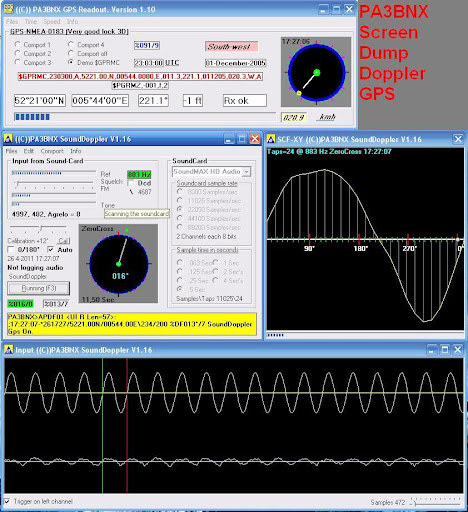The image size is (468, 512).
Task: Close the SCF-XY graph window
Action: 458,139
